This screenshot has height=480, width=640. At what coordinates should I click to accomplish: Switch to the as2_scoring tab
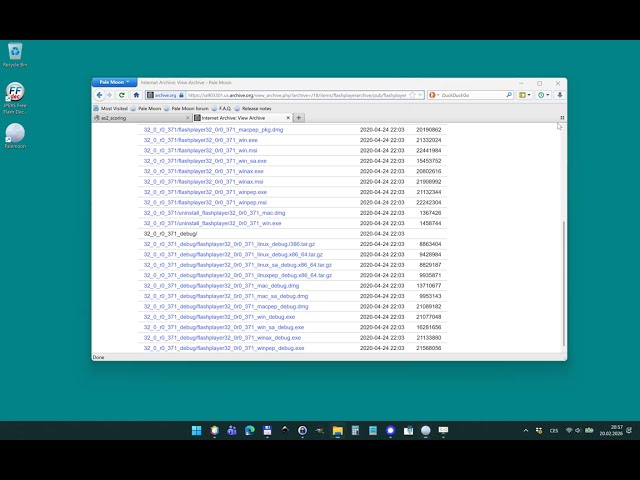coord(139,118)
